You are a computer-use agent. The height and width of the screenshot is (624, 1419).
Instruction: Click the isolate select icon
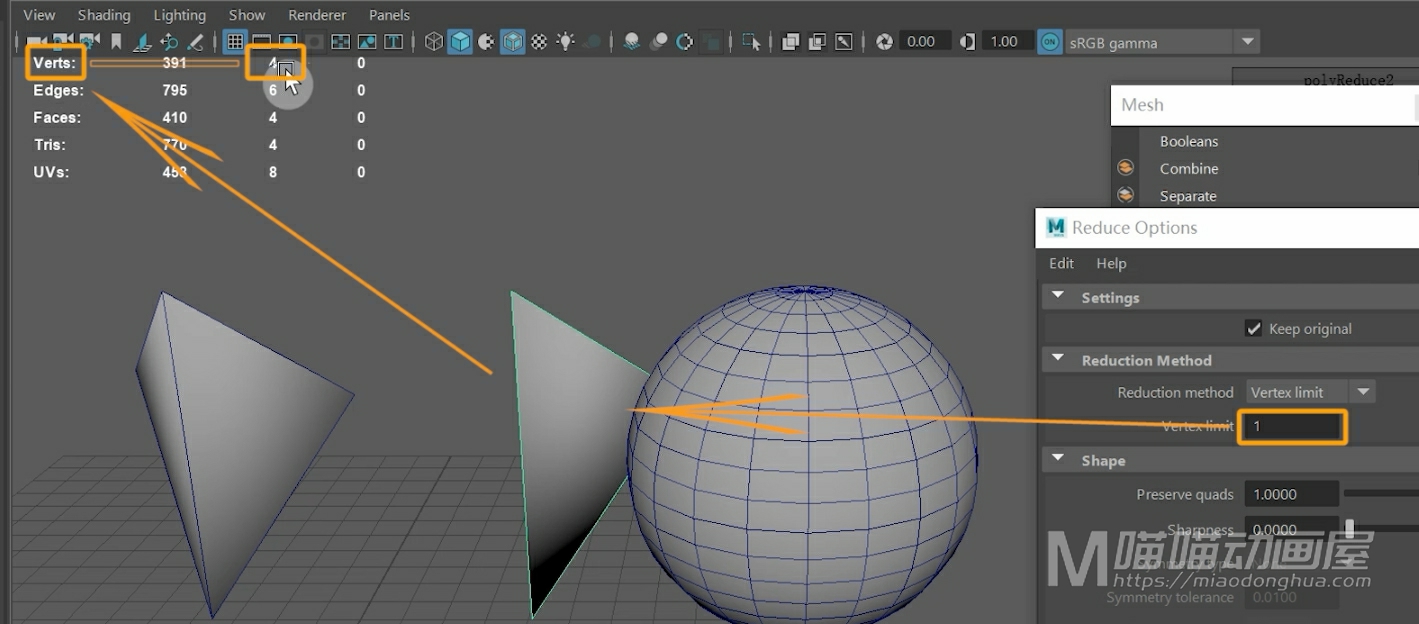pyautogui.click(x=751, y=42)
